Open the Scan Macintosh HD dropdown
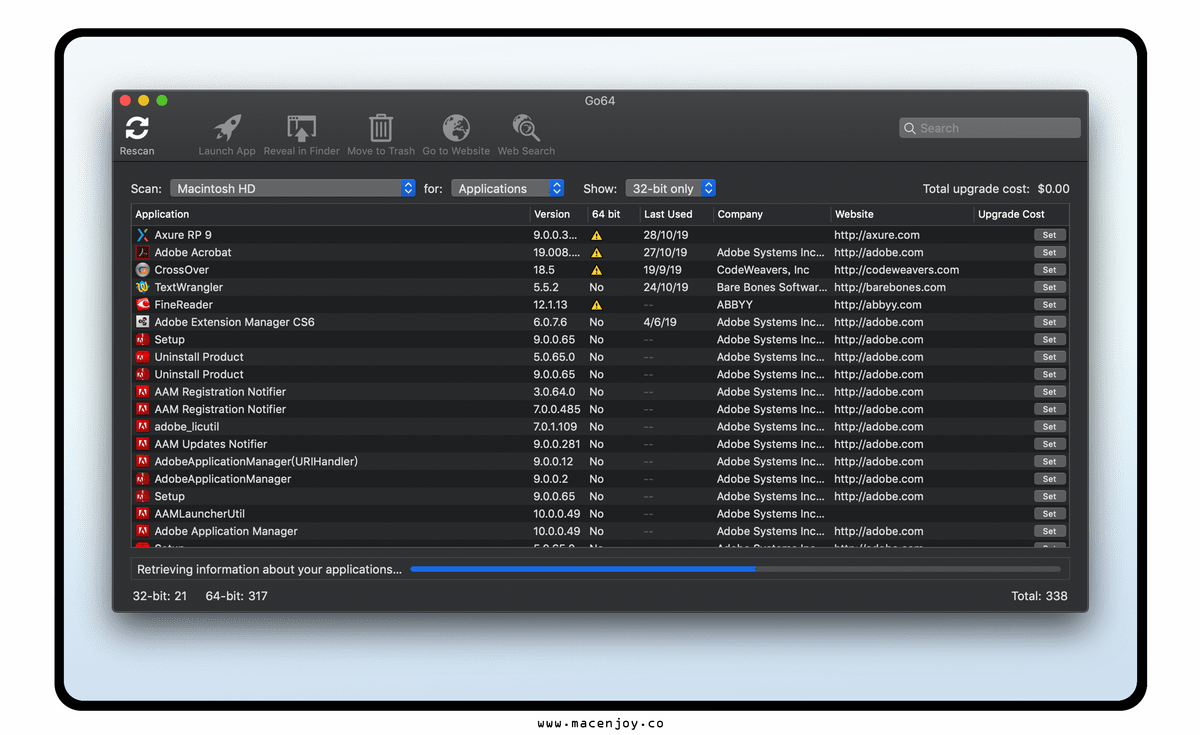1200x735 pixels. tap(293, 188)
